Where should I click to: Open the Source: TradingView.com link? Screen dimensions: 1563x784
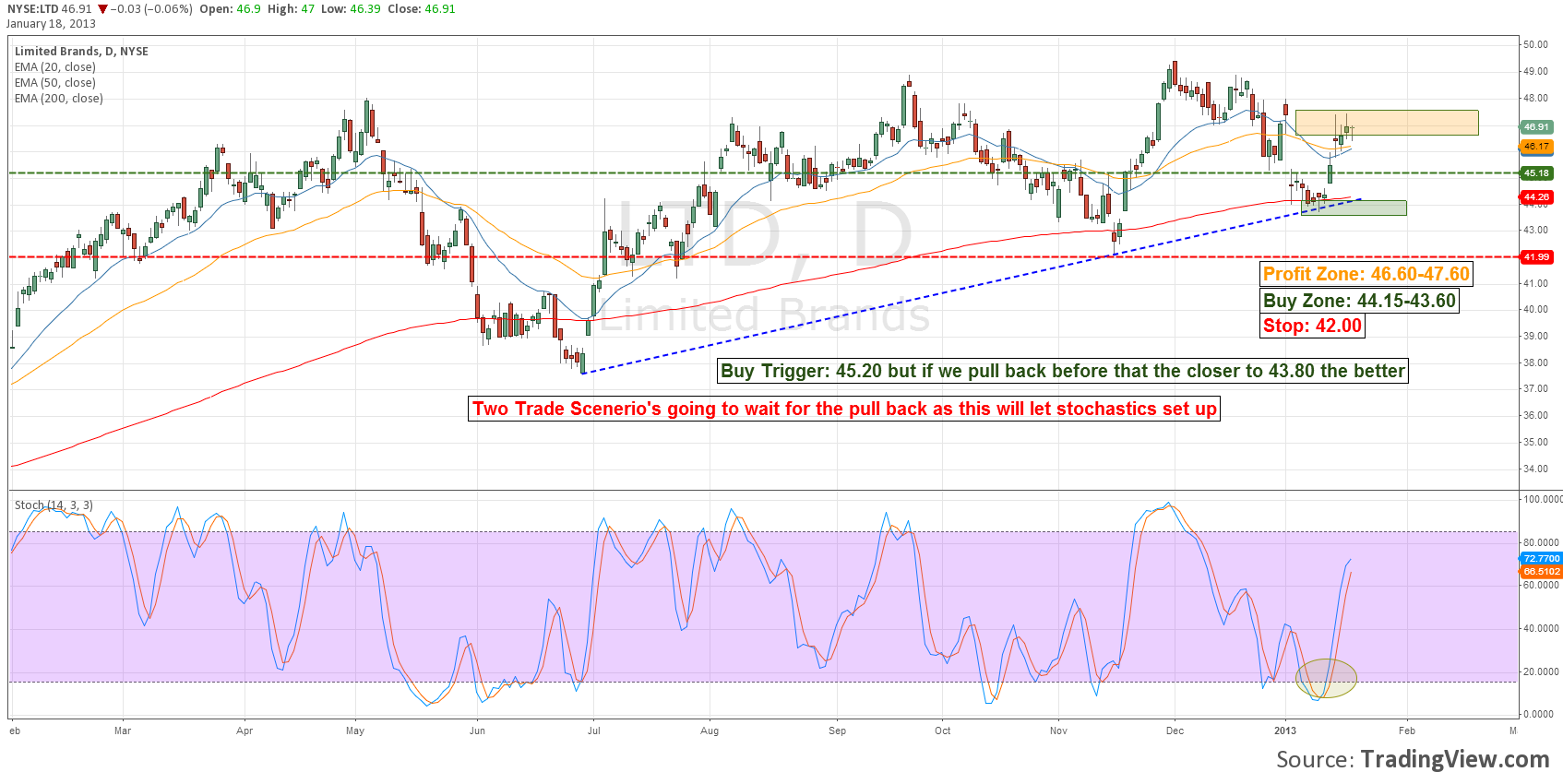[1412, 759]
